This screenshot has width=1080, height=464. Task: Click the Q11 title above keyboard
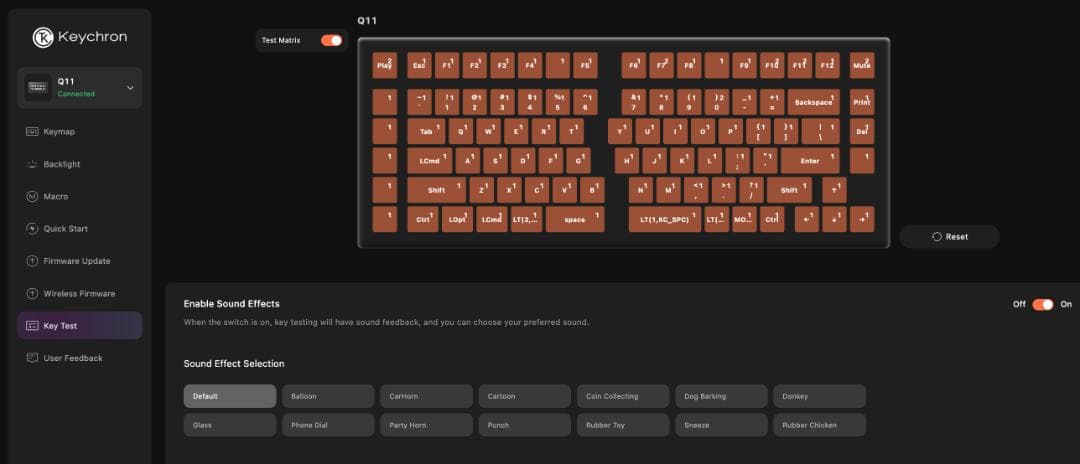366,21
